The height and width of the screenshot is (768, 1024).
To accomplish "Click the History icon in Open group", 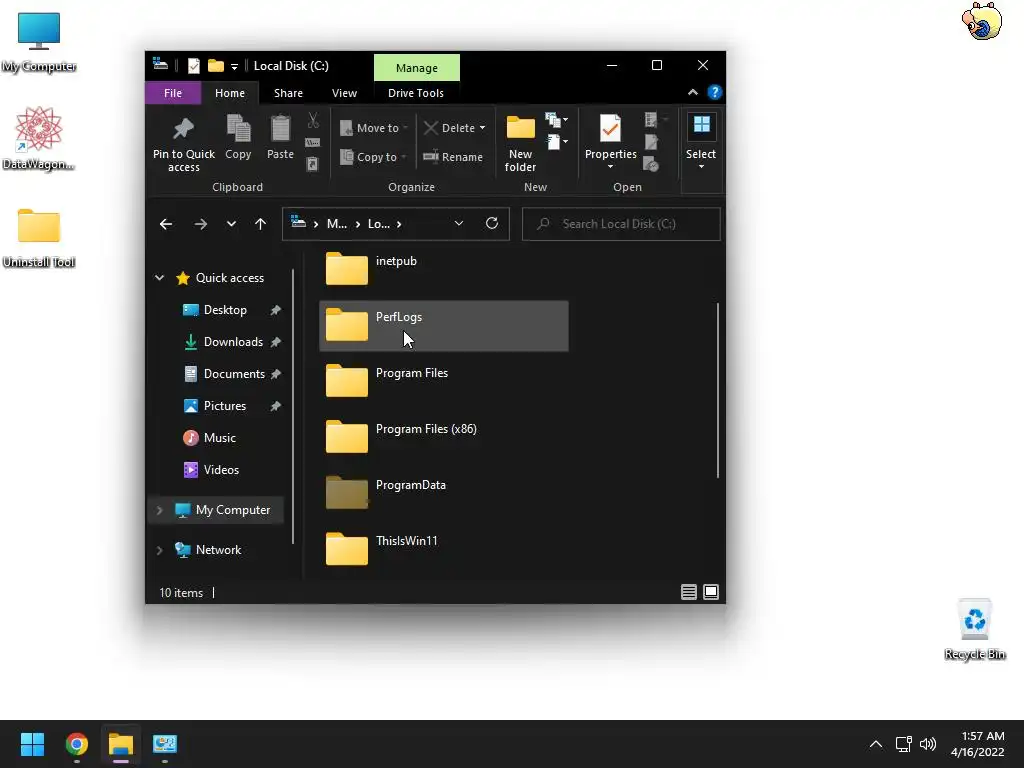I will pyautogui.click(x=651, y=164).
